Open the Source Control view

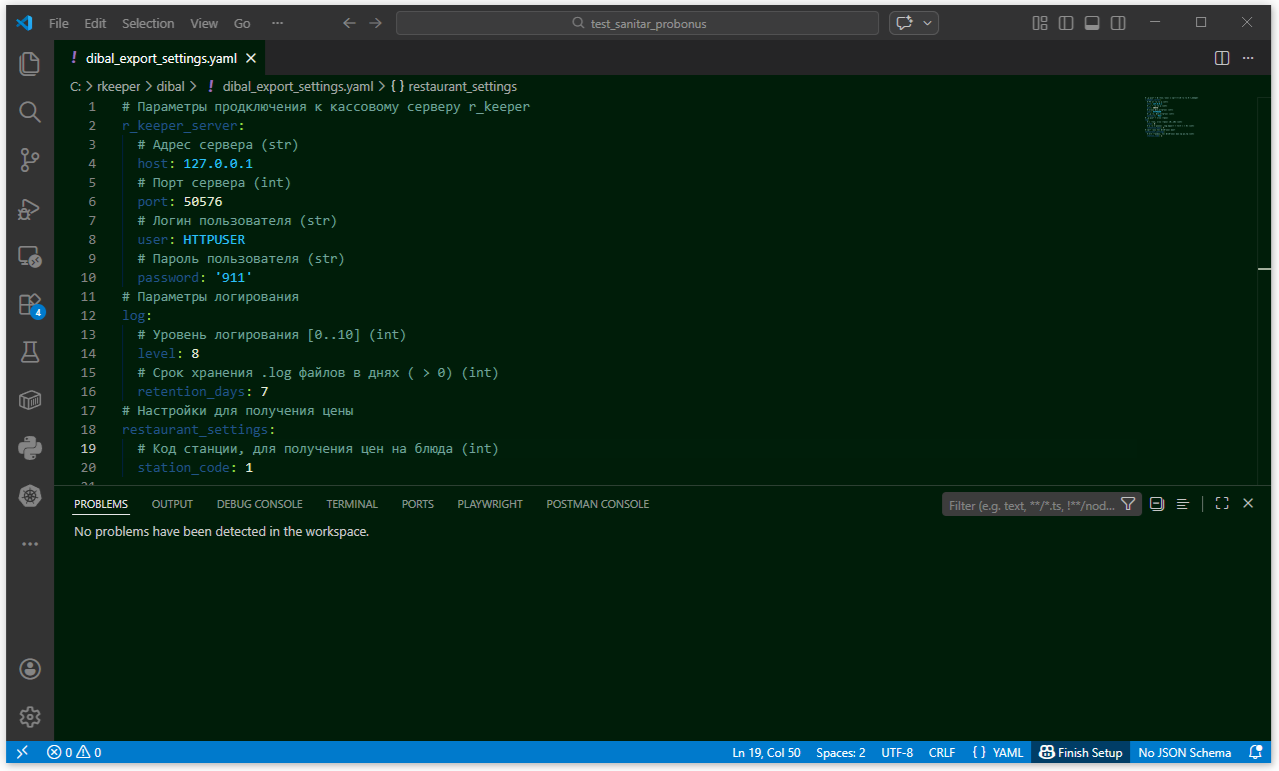click(29, 159)
